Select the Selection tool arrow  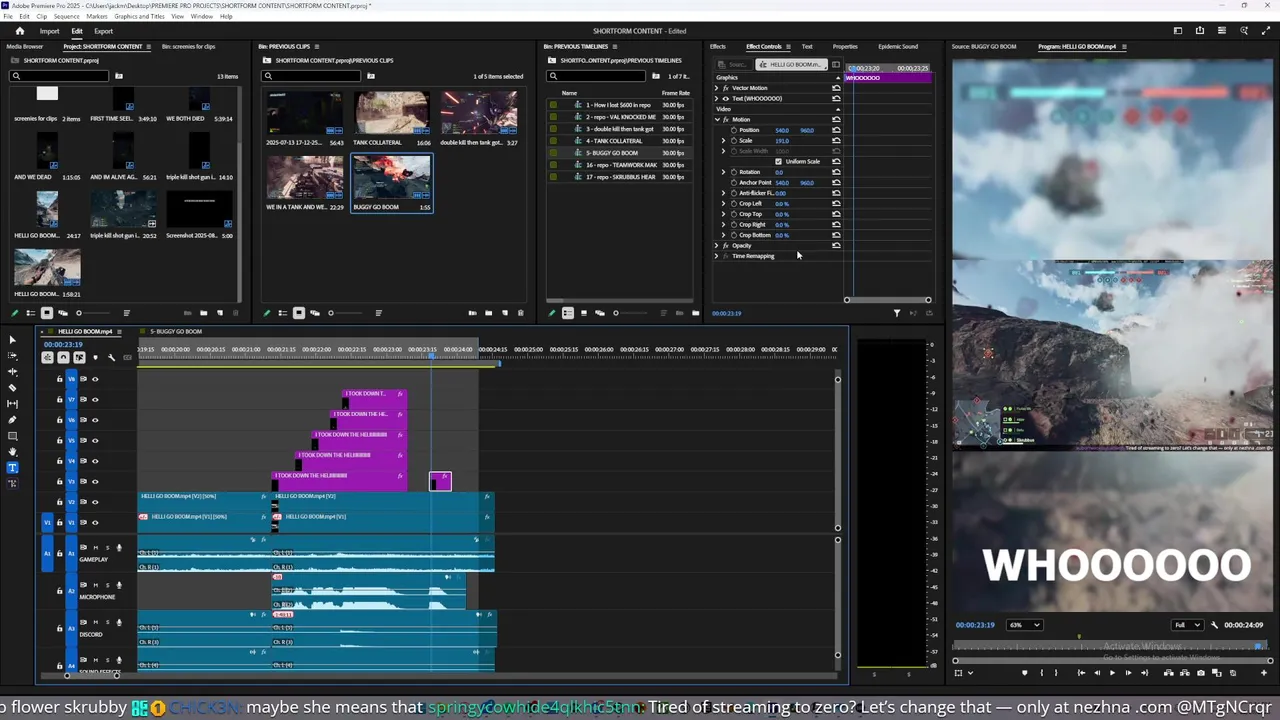(x=12, y=340)
